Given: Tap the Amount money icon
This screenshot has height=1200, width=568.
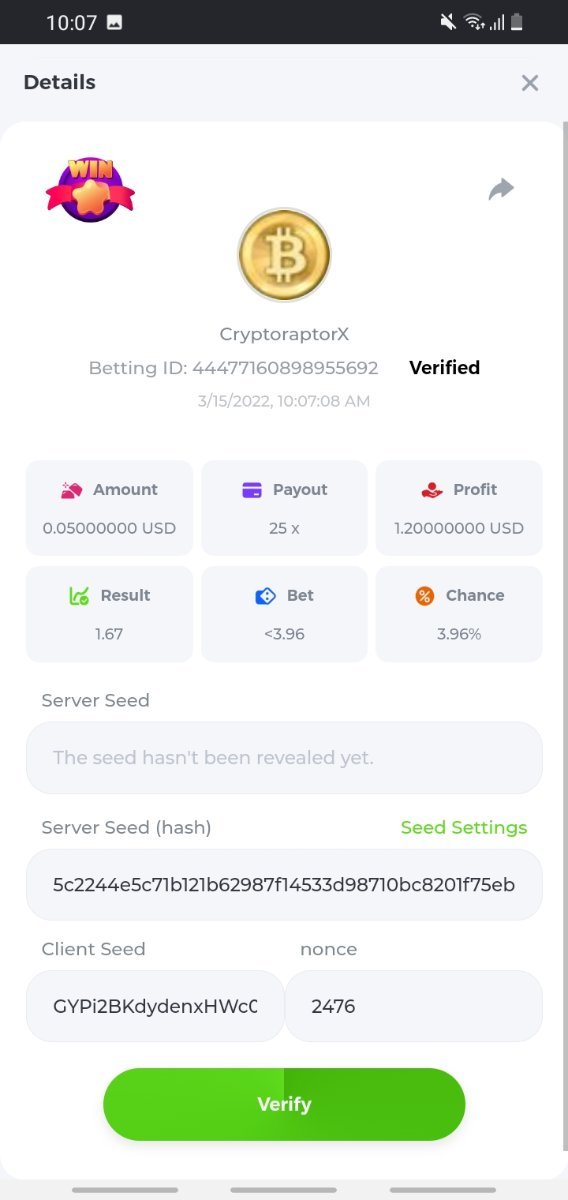Looking at the screenshot, I should (x=72, y=490).
